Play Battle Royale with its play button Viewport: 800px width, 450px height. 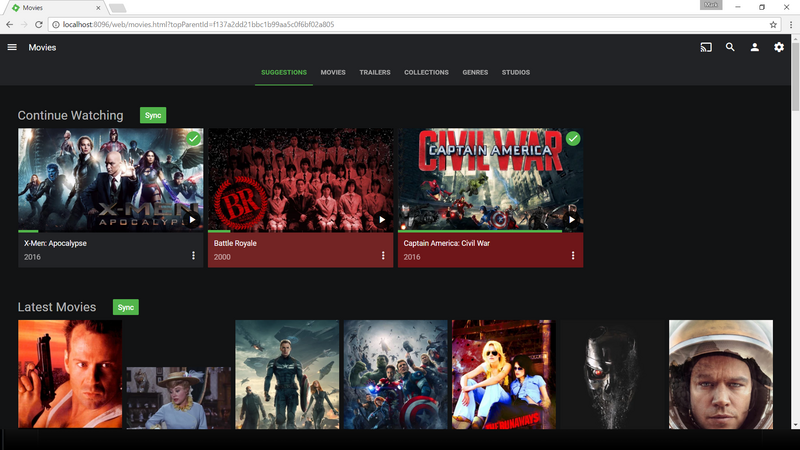pos(382,220)
